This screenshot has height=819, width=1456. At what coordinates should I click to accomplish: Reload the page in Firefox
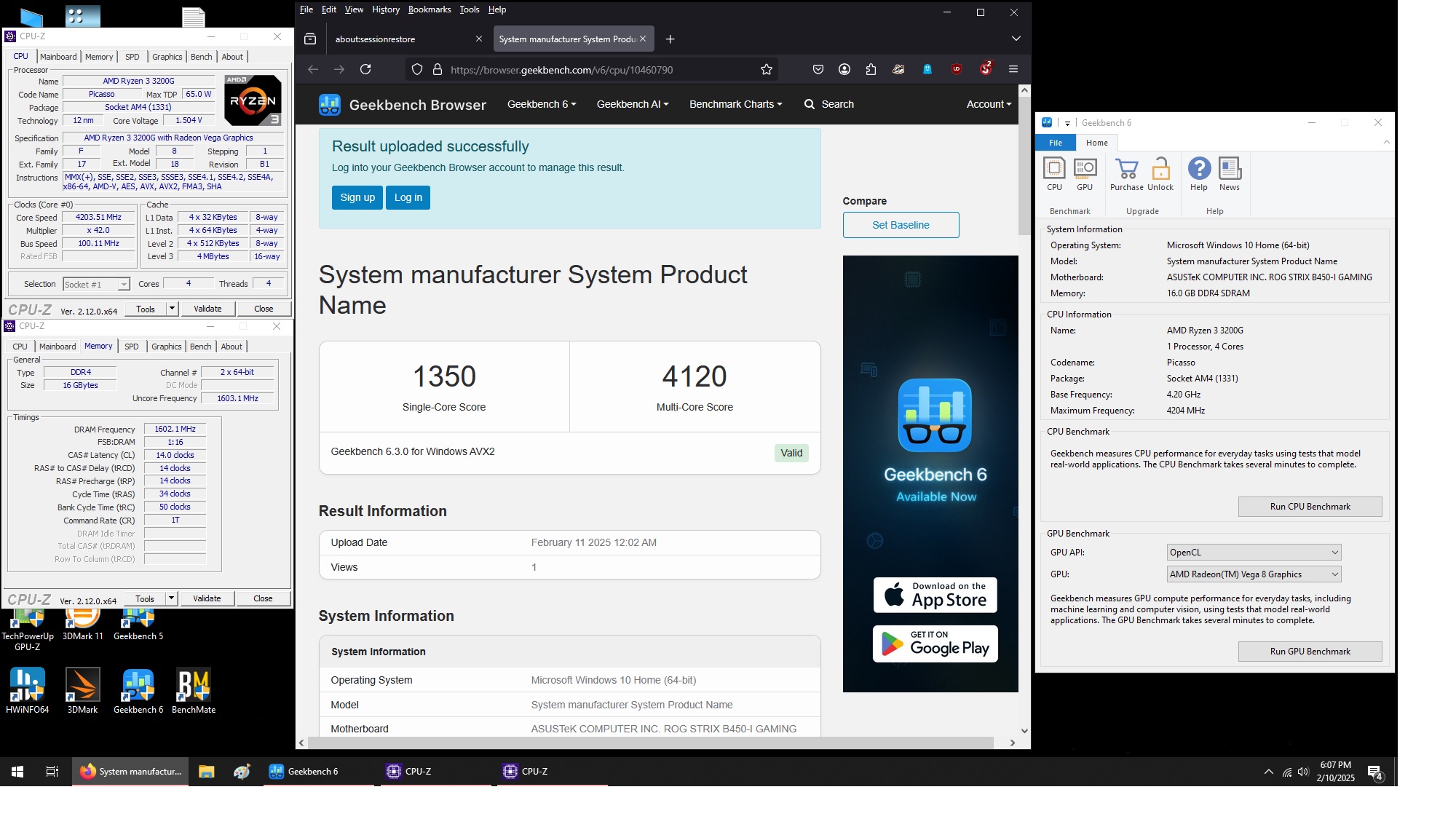tap(365, 69)
